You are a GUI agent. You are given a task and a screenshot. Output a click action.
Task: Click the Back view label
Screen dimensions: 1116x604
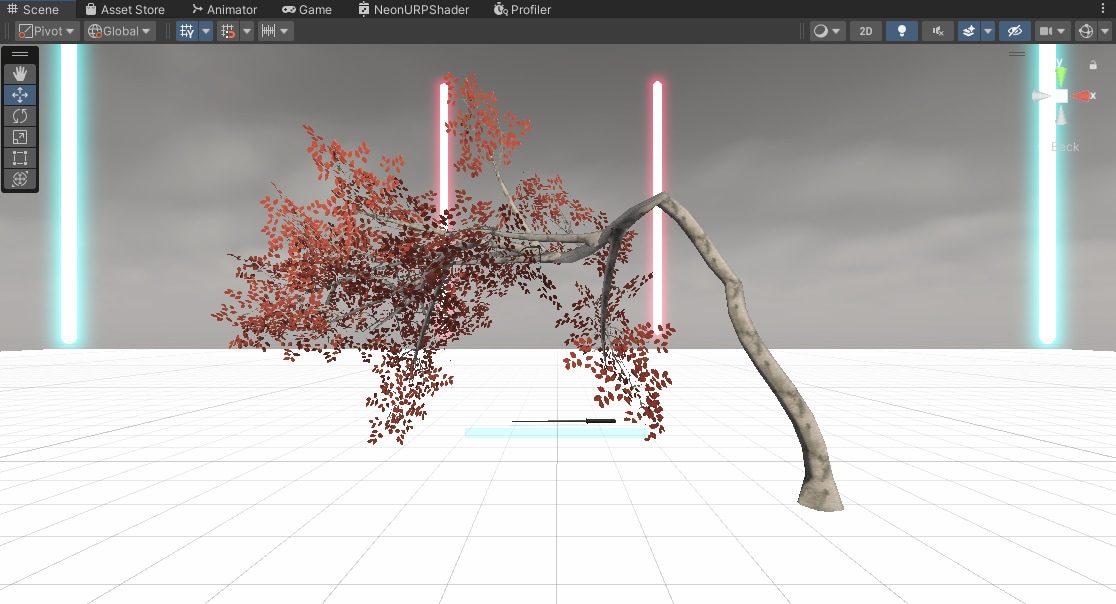tap(1065, 147)
